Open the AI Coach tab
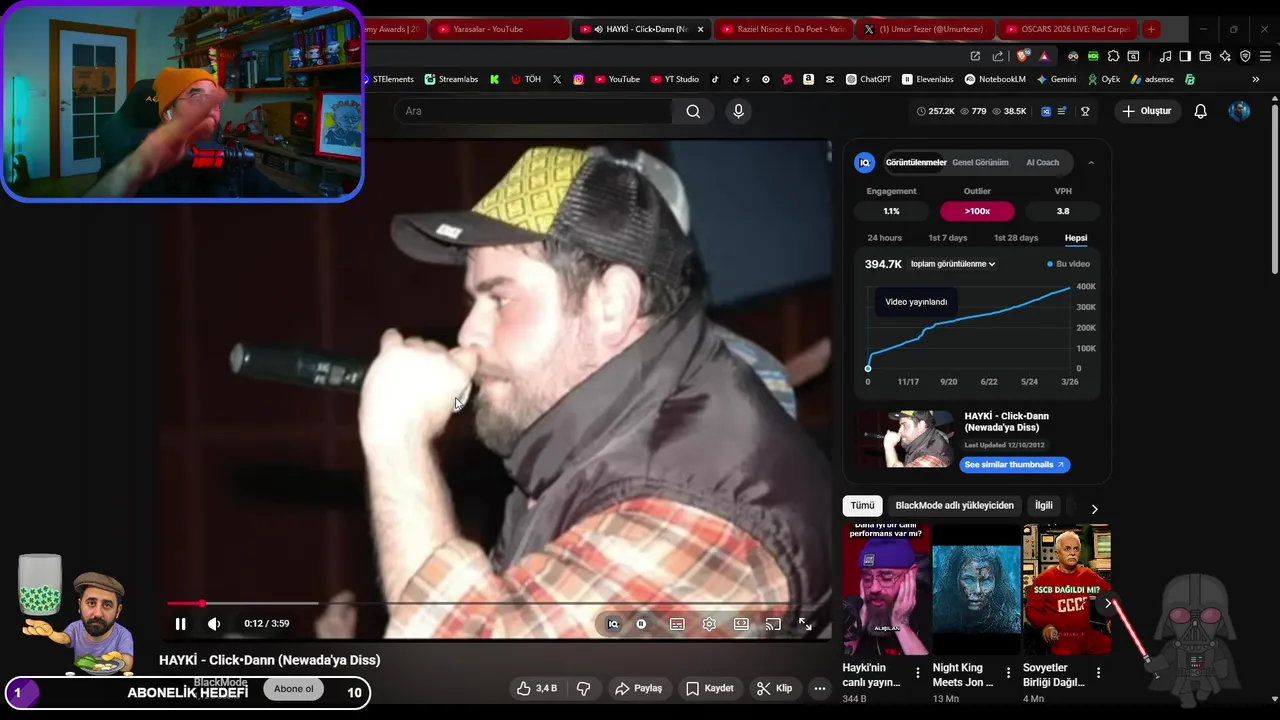The image size is (1280, 720). (x=1042, y=162)
